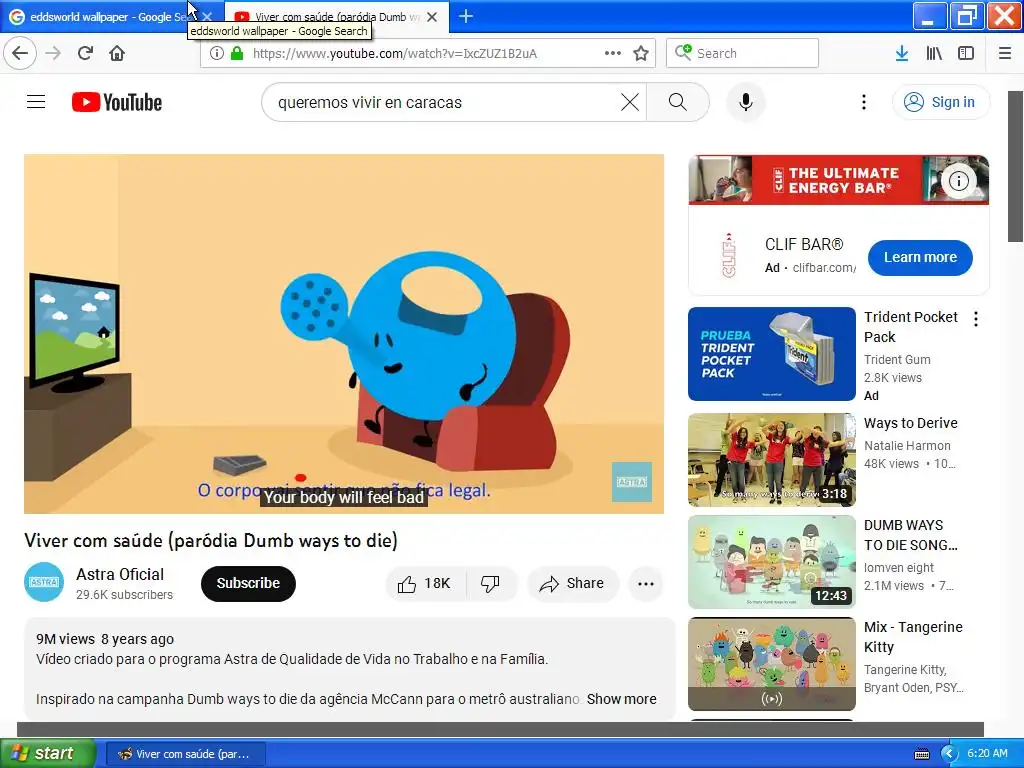Open more actions menu beside Share

[645, 583]
